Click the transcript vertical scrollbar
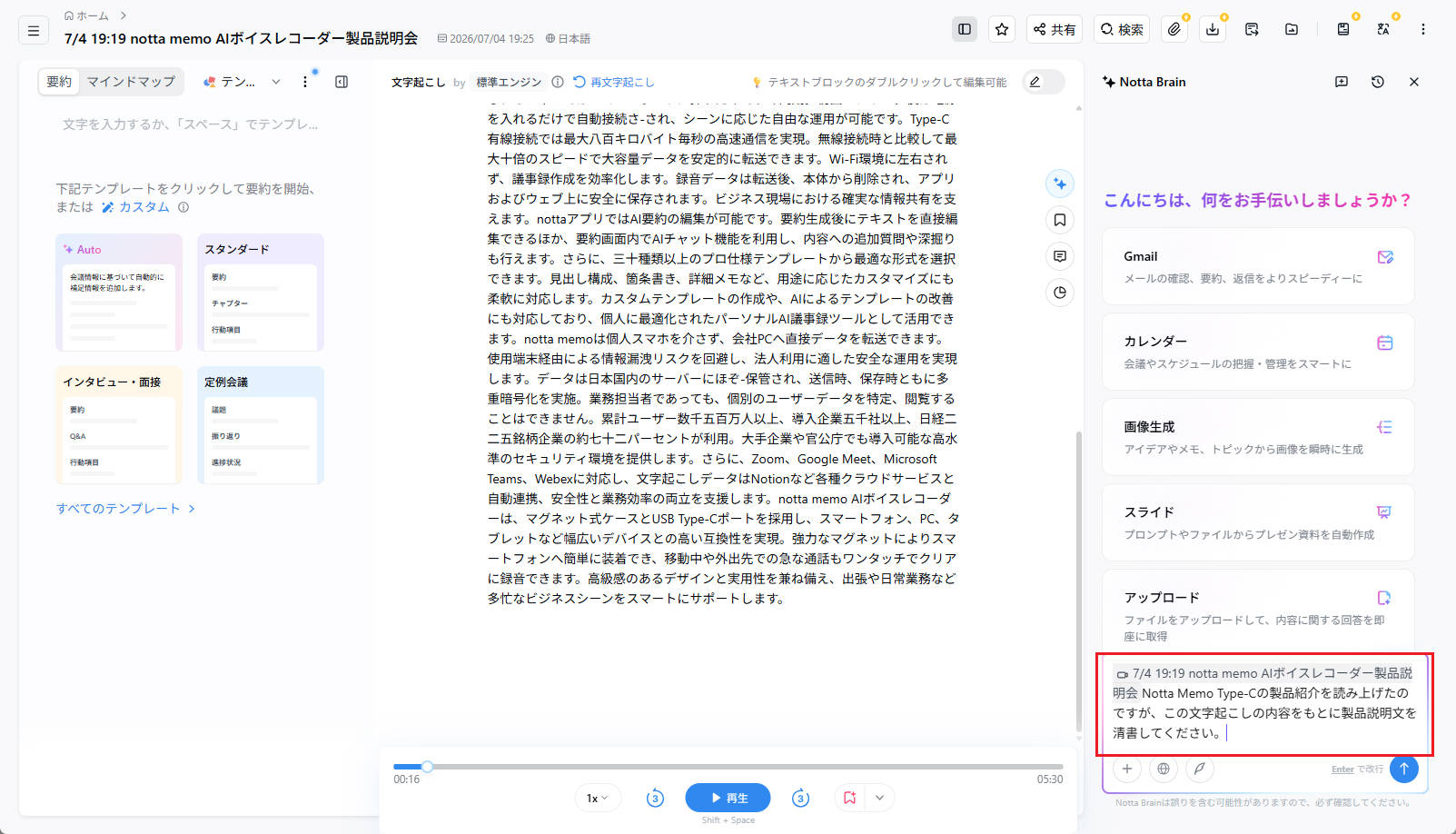1456x834 pixels. pyautogui.click(x=1079, y=581)
